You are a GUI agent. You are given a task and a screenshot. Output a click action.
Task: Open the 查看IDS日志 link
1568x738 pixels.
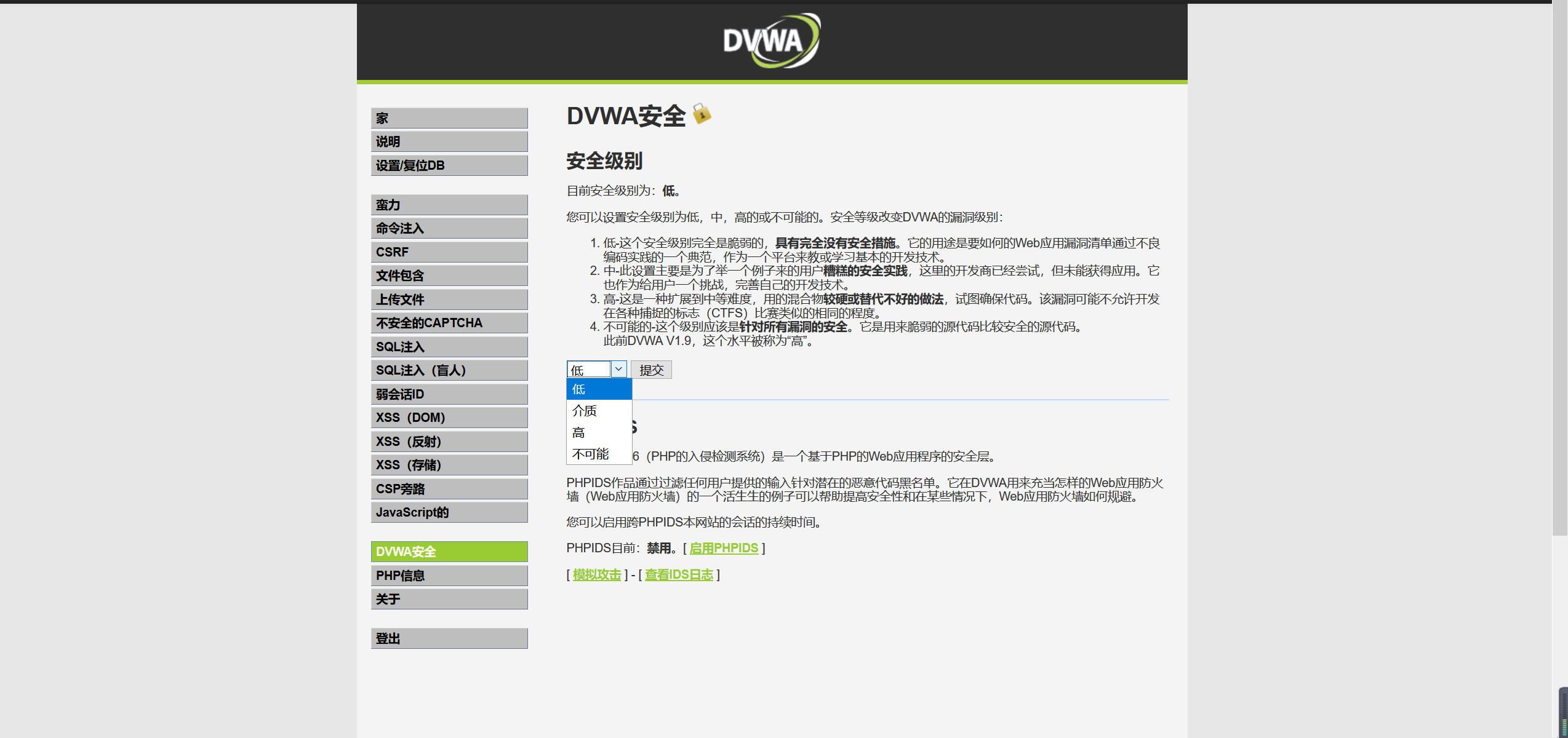click(x=679, y=574)
